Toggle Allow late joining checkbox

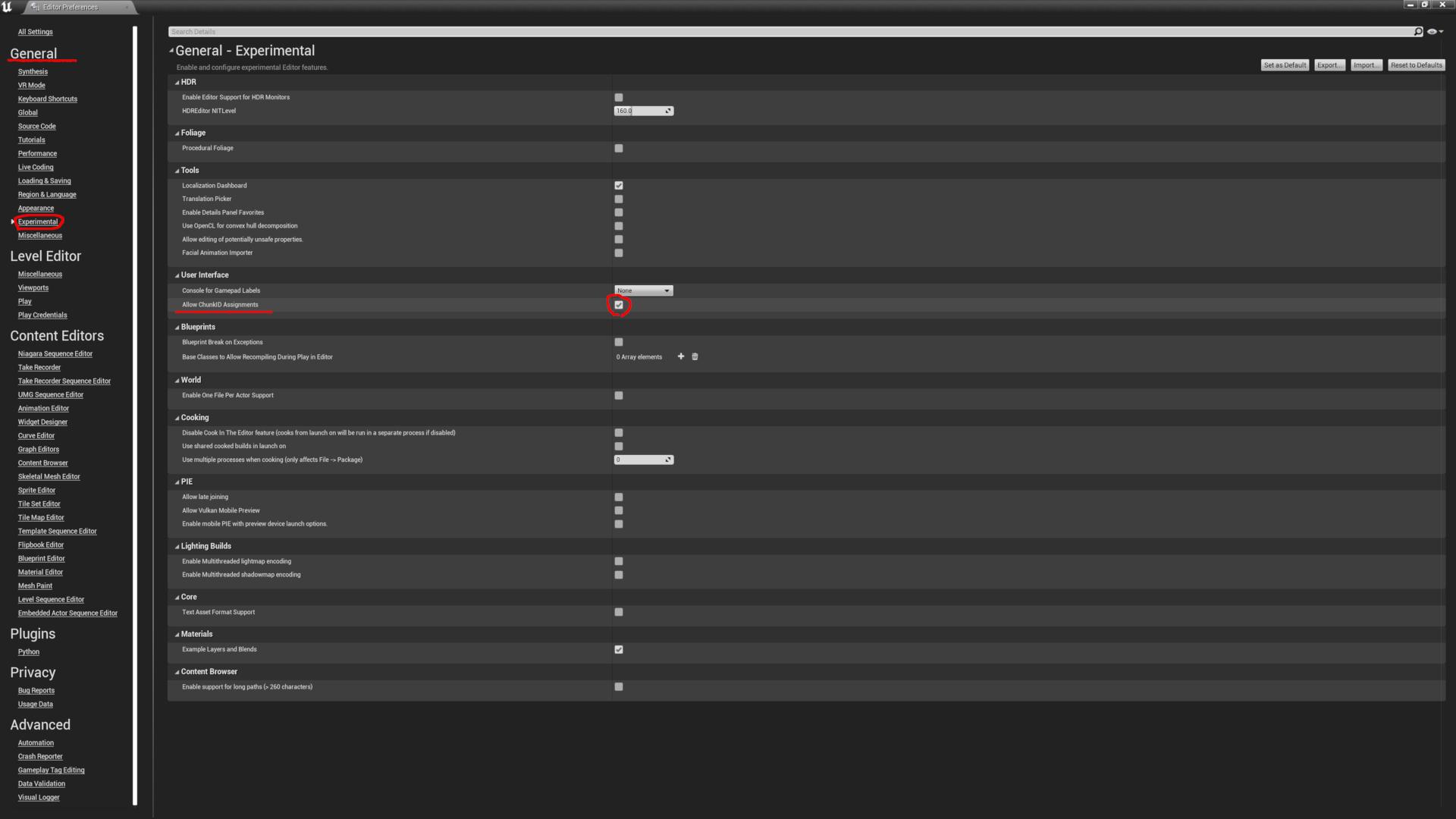pos(619,497)
